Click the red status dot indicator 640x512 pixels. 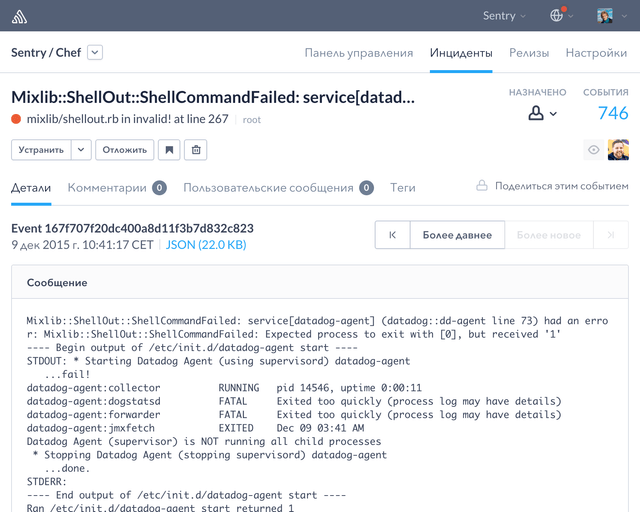16,119
